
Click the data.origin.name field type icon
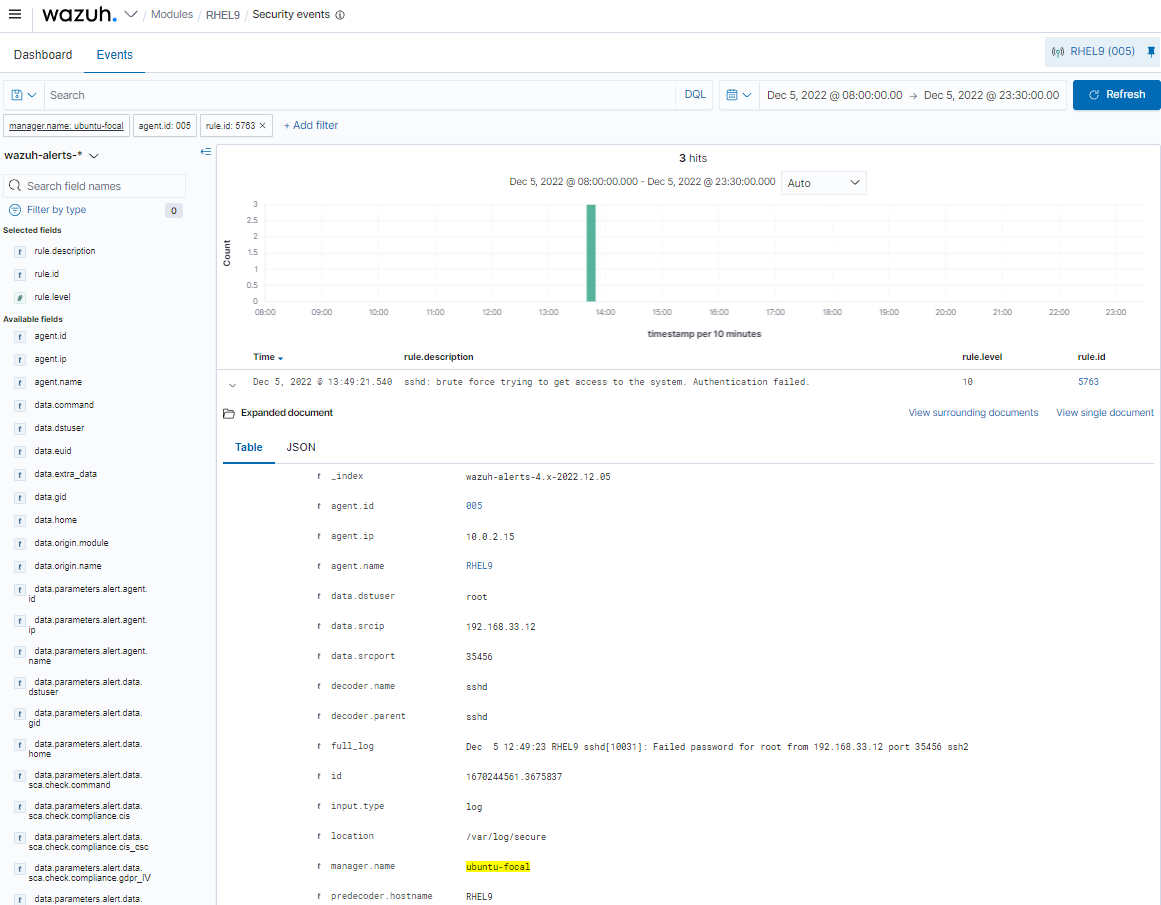[20, 567]
